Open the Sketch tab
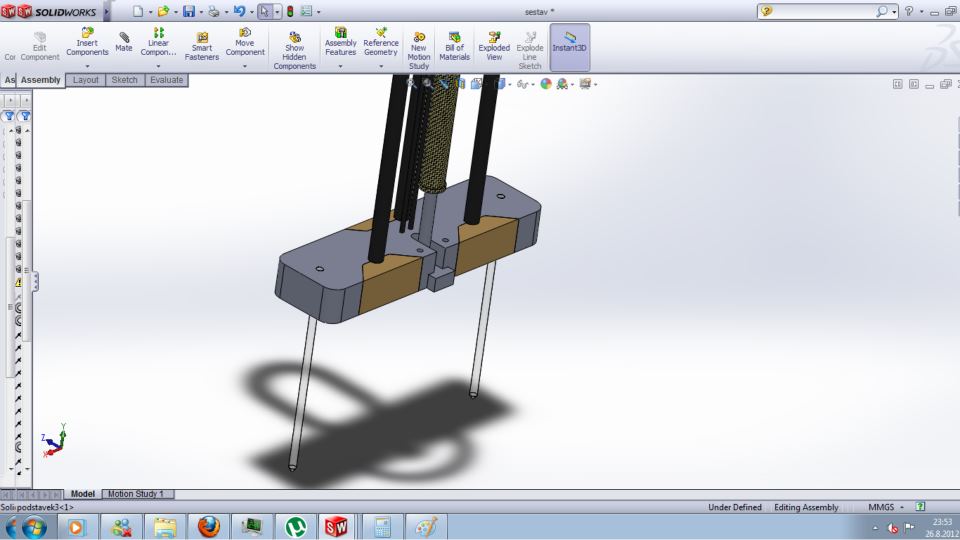Viewport: 960px width, 540px height. 124,80
